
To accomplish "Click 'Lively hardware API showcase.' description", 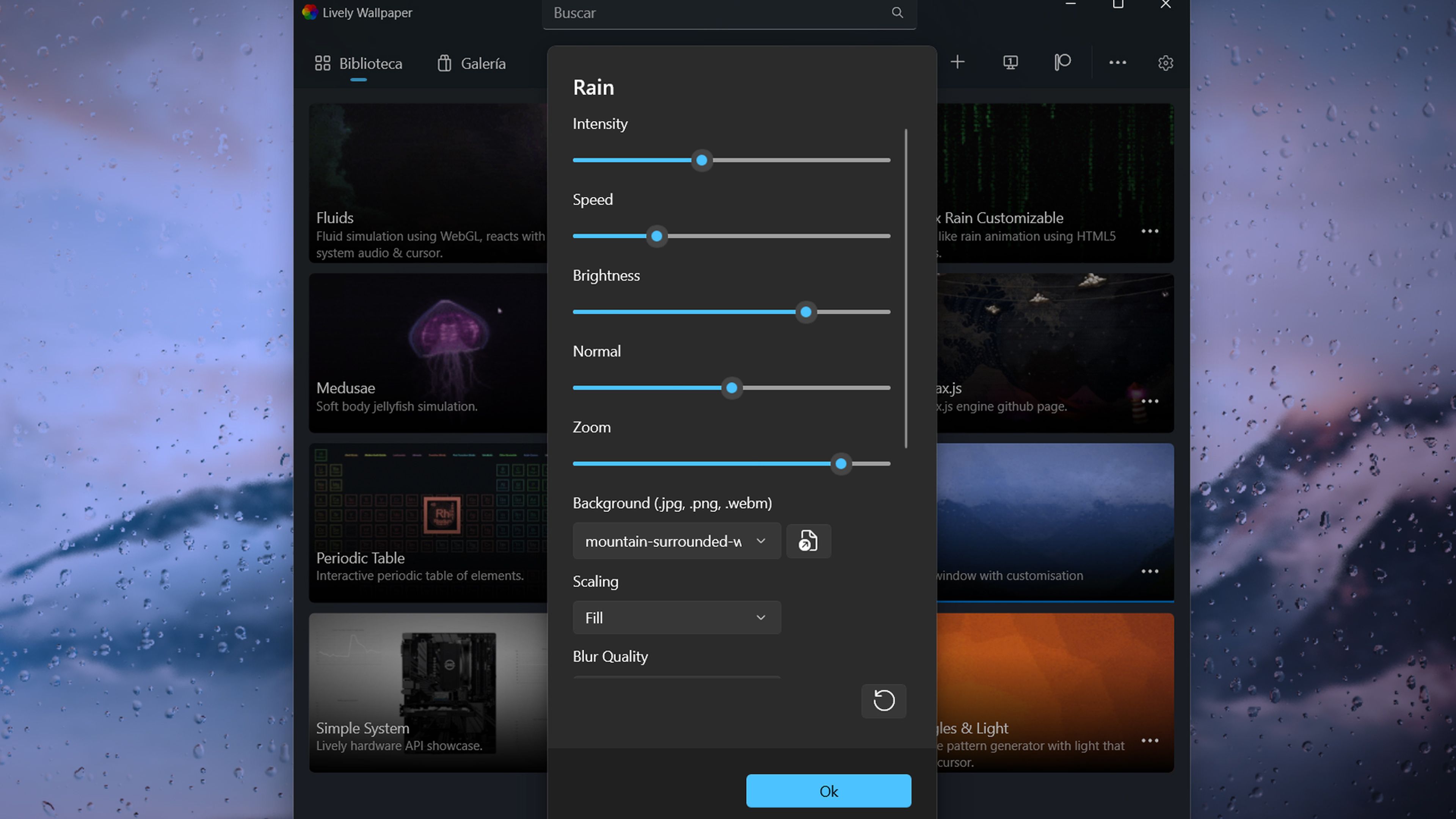I will pyautogui.click(x=399, y=746).
